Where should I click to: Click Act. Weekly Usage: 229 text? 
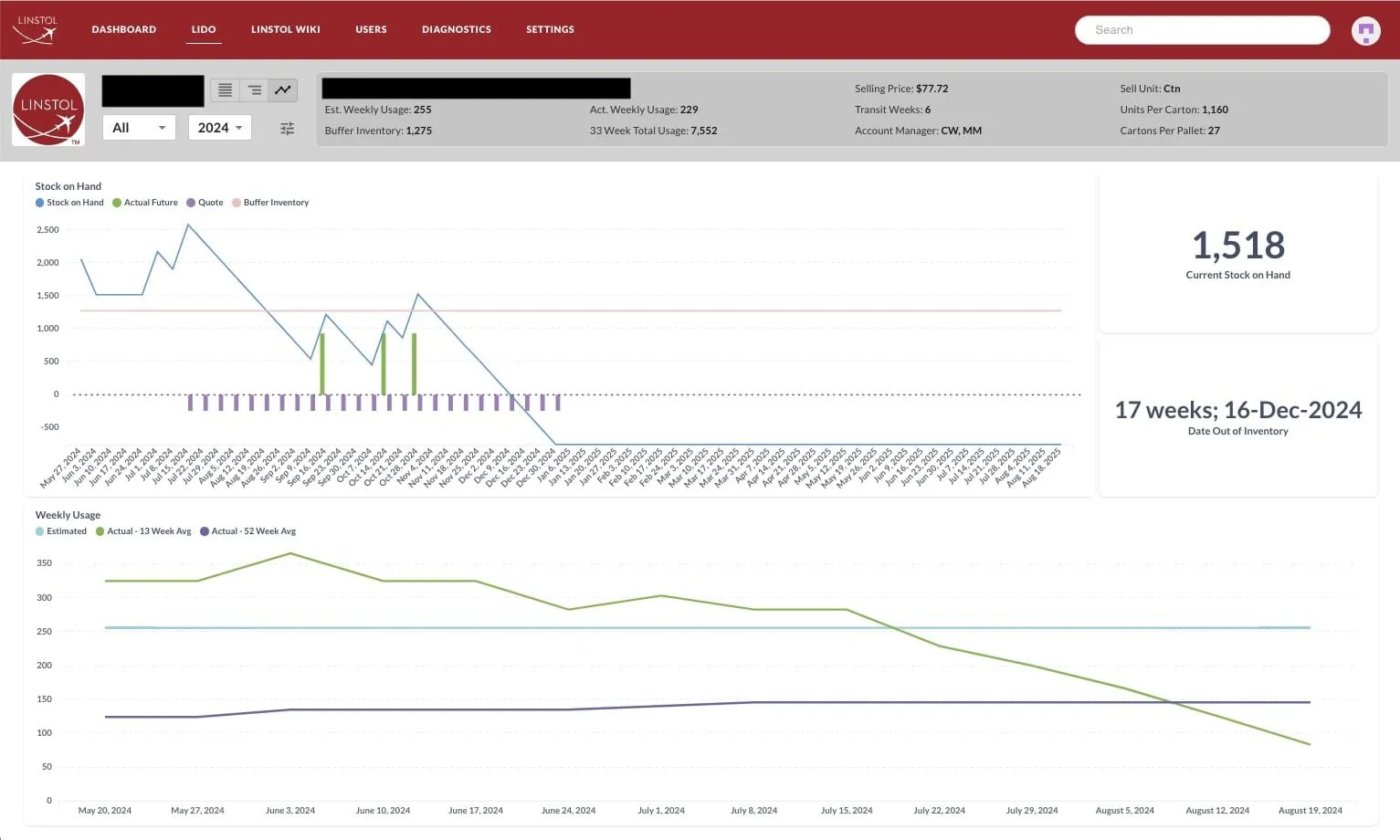(x=644, y=110)
